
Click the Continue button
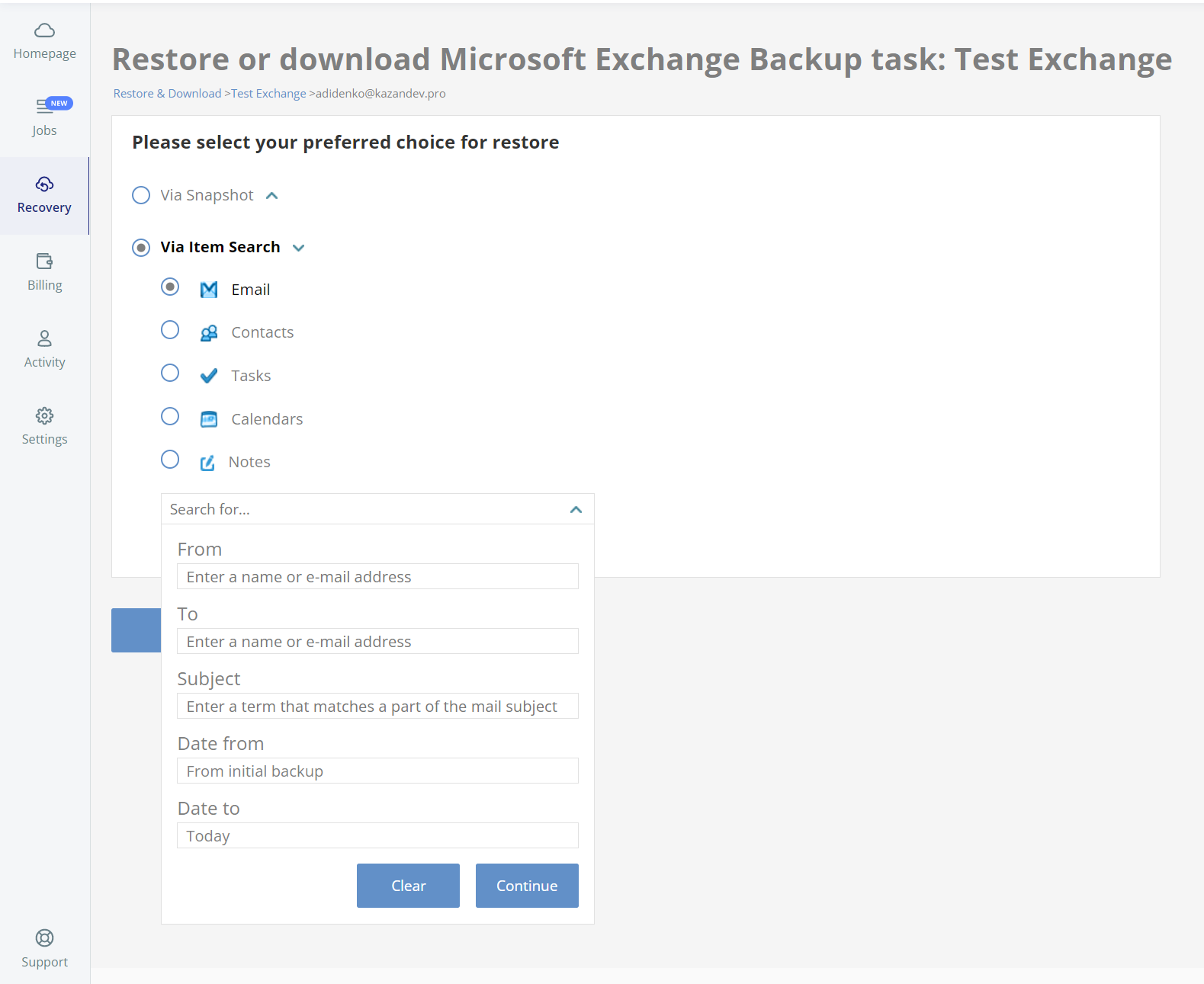[x=527, y=886]
